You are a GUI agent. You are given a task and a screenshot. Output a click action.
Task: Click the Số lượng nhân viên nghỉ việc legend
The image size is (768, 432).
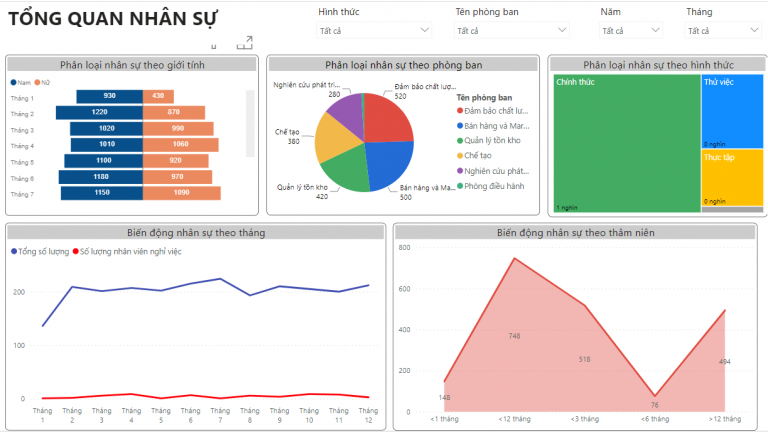pyautogui.click(x=127, y=252)
